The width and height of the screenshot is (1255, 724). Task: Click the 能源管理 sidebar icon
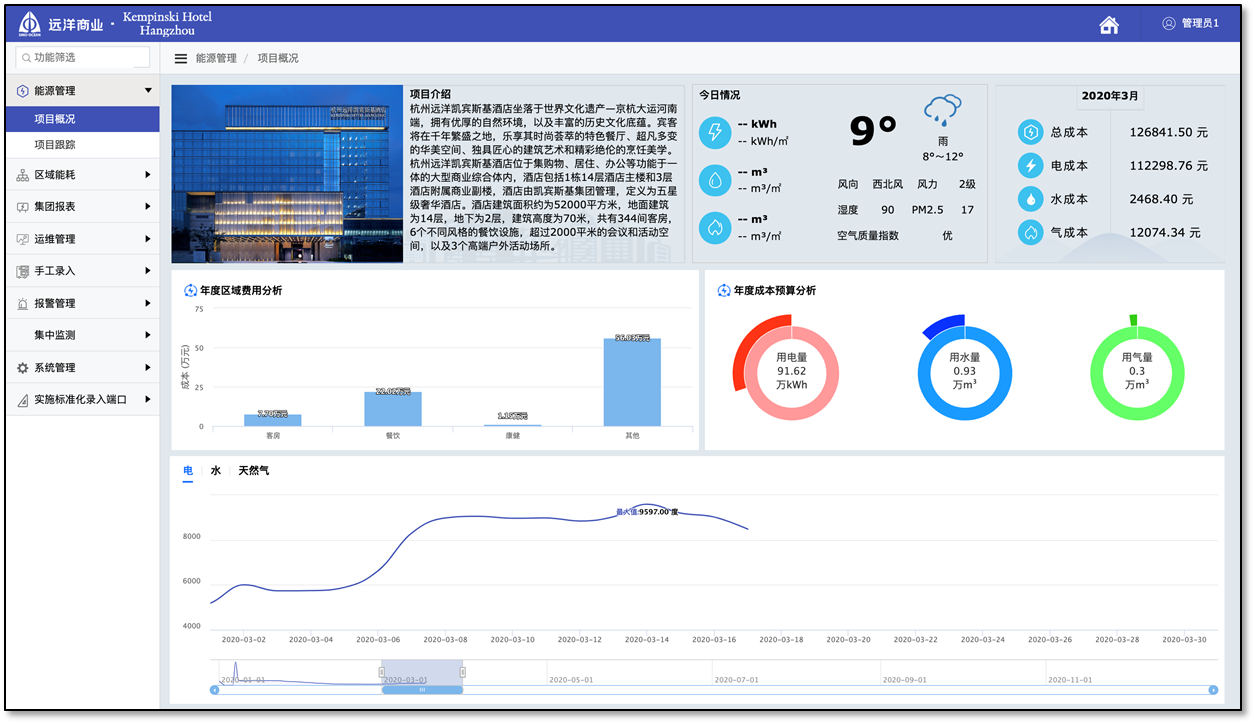click(23, 91)
